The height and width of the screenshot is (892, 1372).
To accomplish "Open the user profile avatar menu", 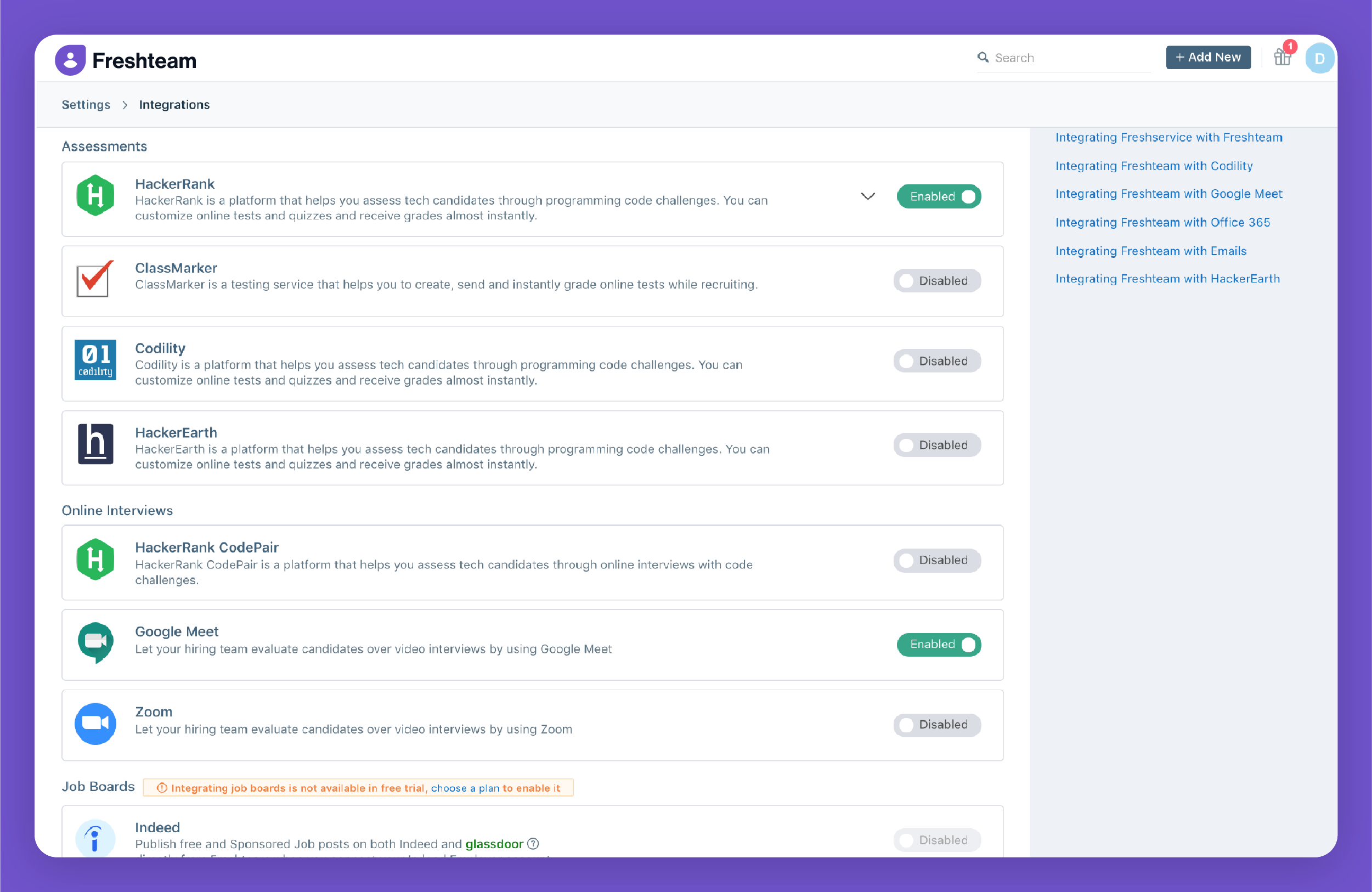I will click(1319, 58).
